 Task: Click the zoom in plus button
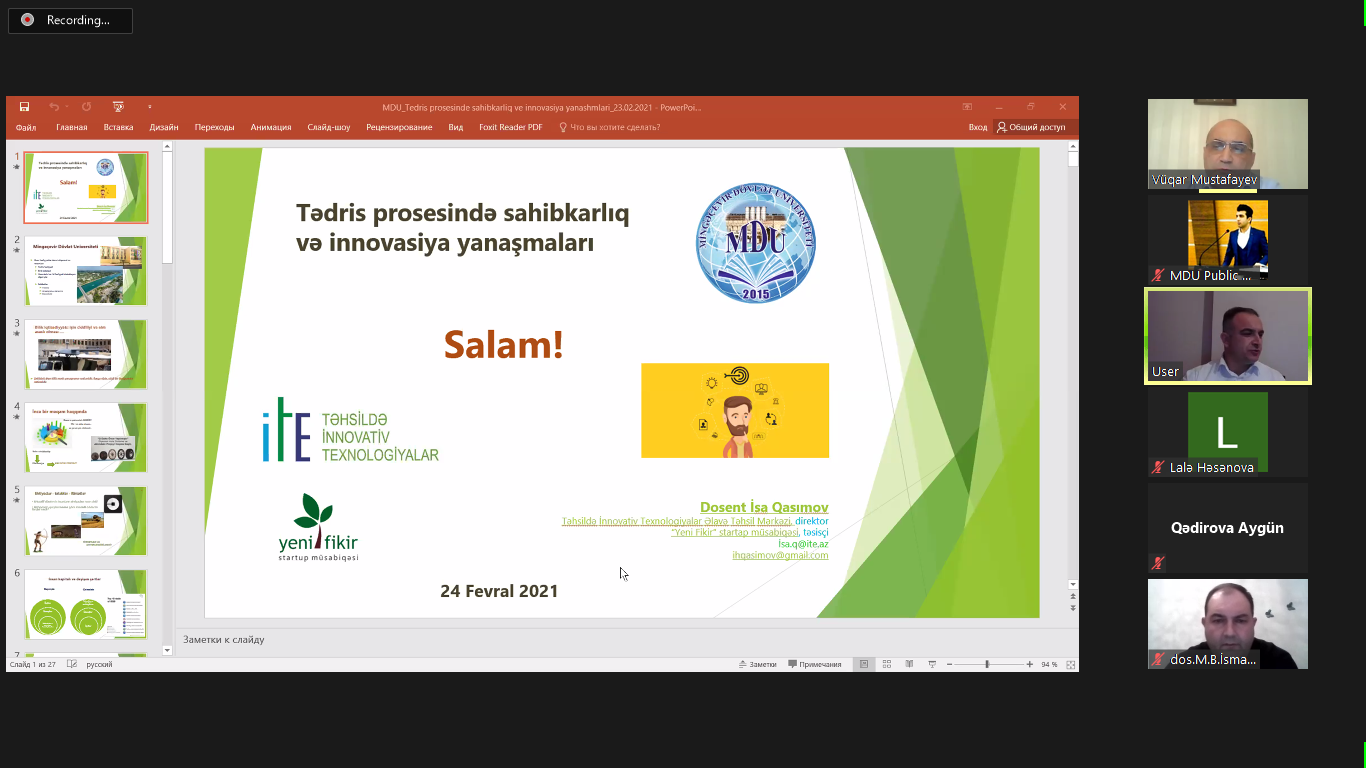tap(1030, 664)
